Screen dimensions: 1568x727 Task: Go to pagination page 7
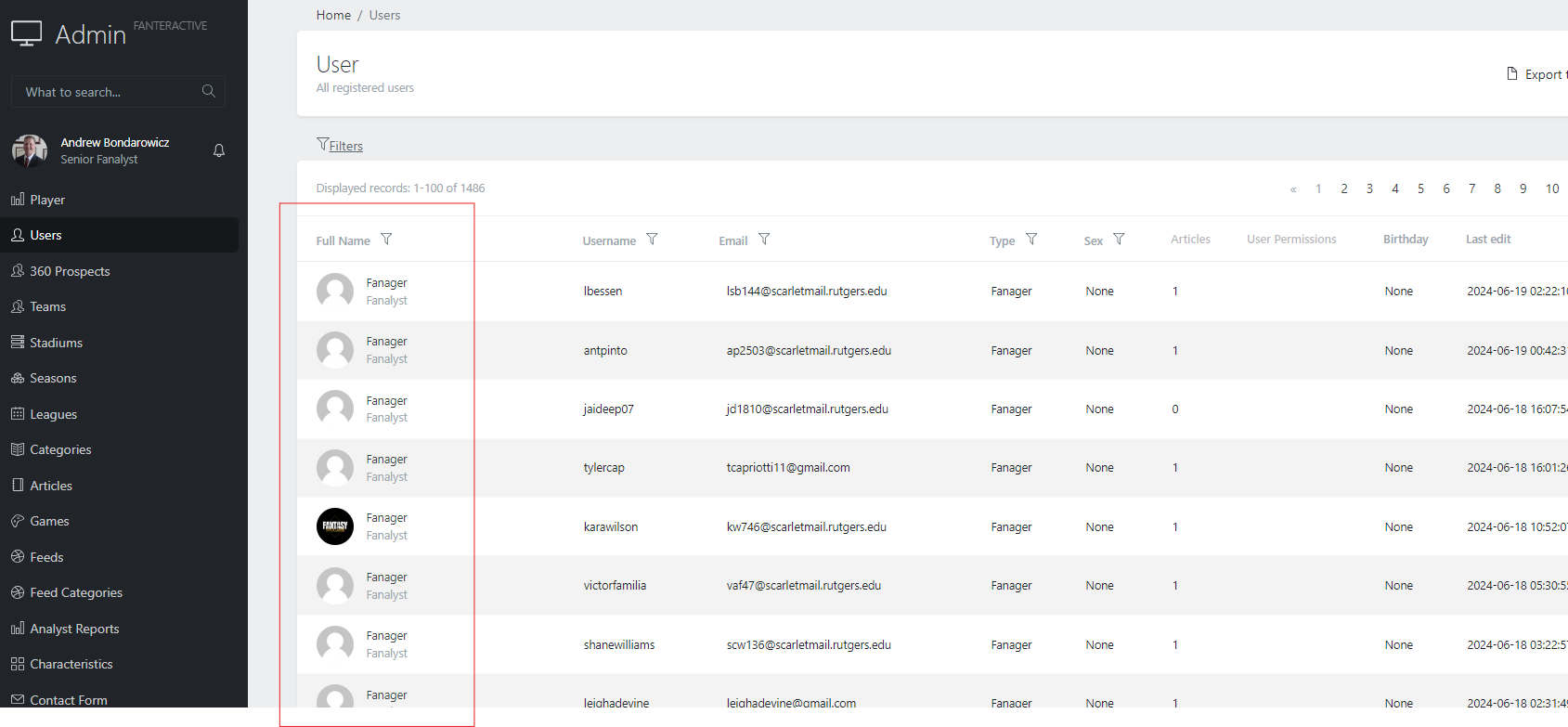tap(1471, 188)
